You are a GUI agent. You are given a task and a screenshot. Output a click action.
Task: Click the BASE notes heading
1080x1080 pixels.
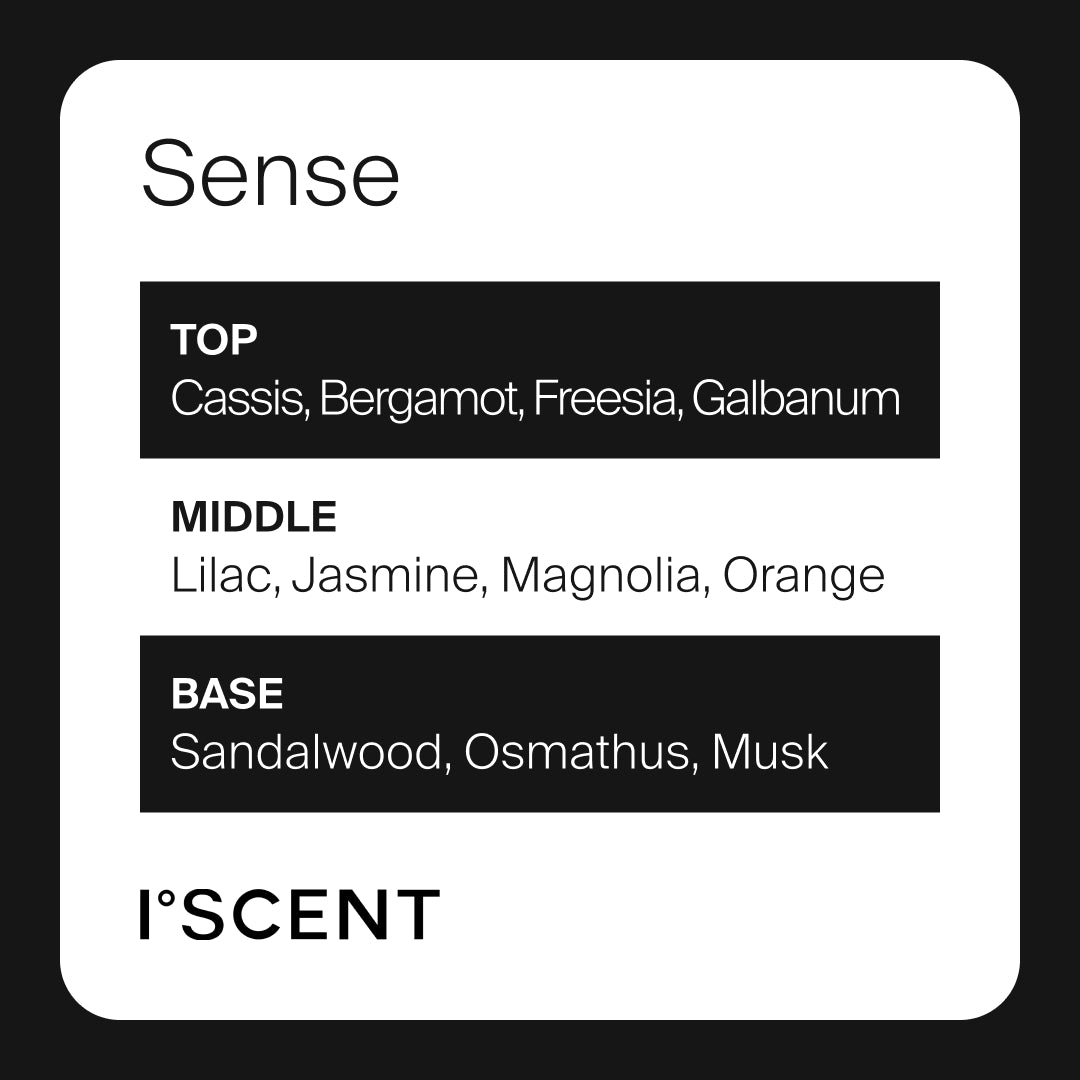(x=227, y=694)
